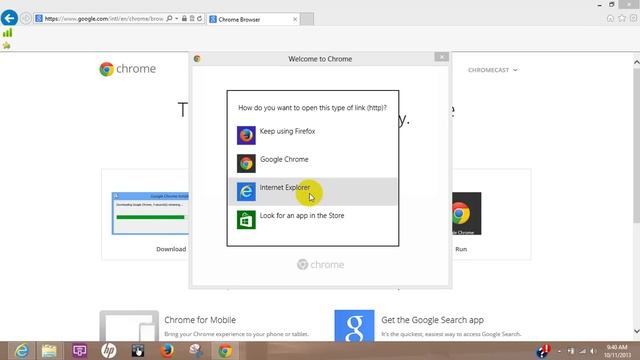
Task: Click the address bar search magnifier icon
Action: (169, 18)
